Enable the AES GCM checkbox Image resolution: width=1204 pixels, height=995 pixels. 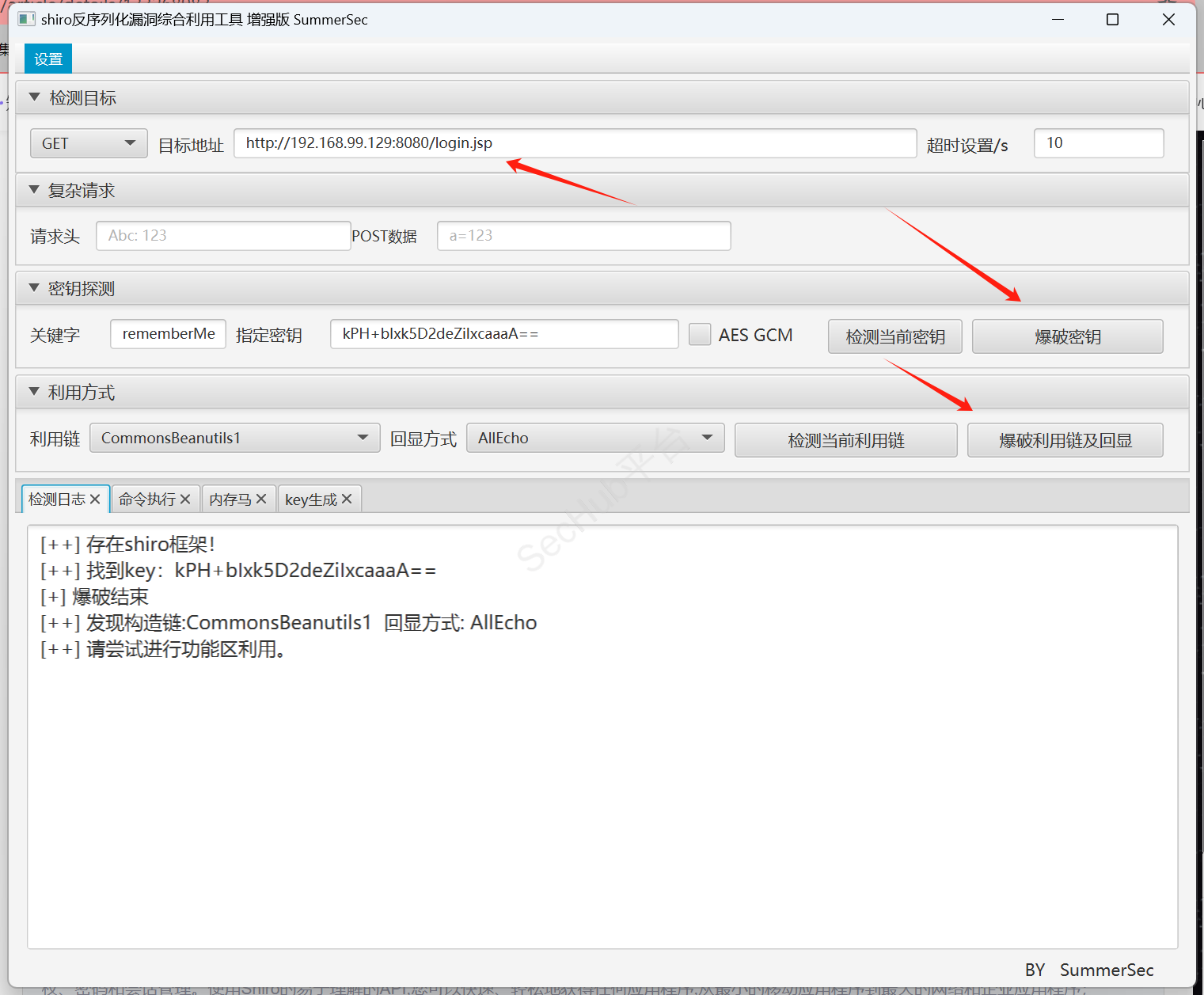700,335
